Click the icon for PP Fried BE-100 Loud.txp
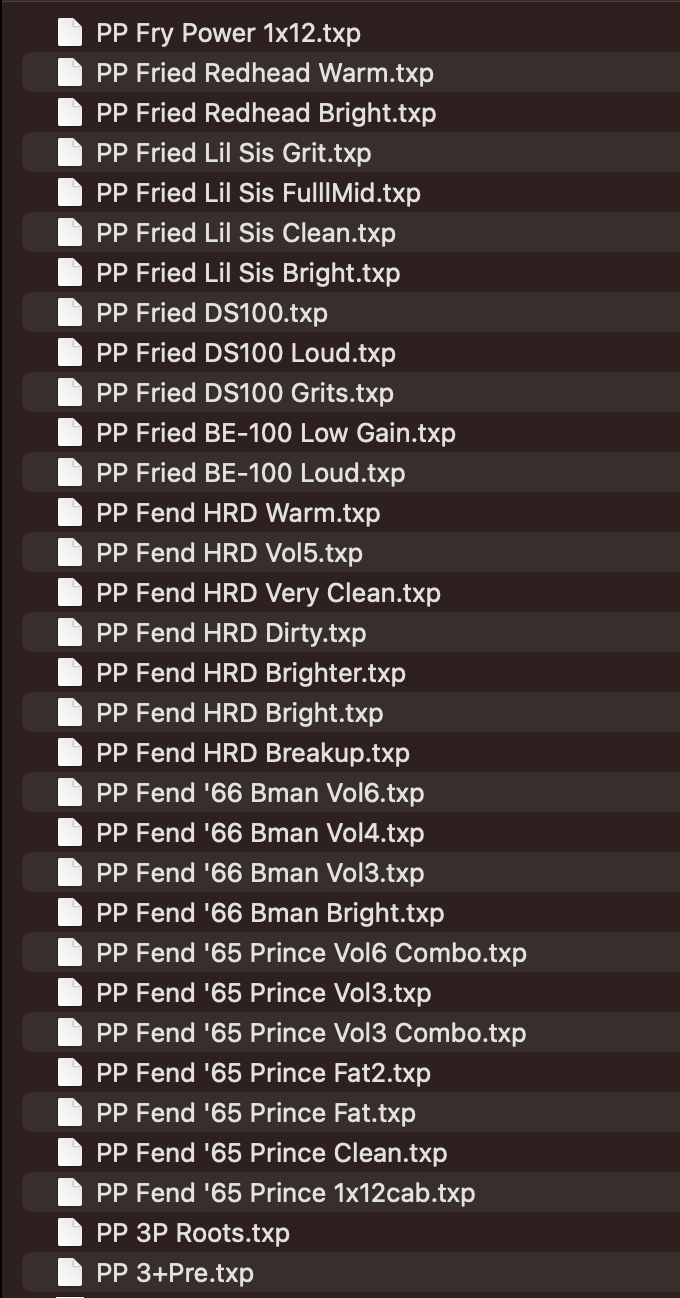 coord(69,473)
